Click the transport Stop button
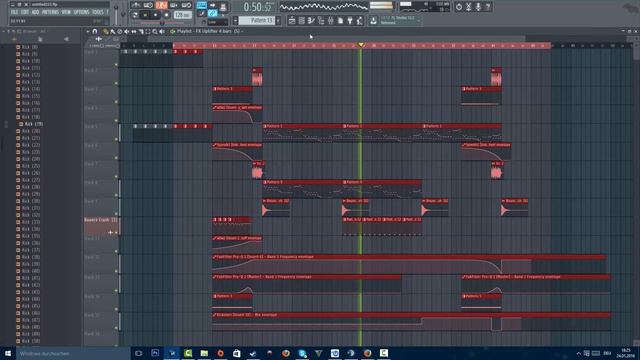This screenshot has width=640, height=360. (156, 15)
